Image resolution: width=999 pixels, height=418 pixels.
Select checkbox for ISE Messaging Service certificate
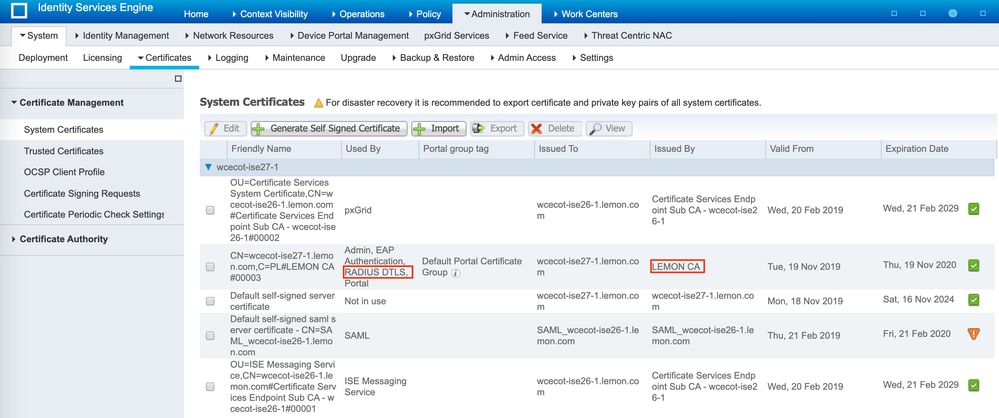tap(210, 387)
